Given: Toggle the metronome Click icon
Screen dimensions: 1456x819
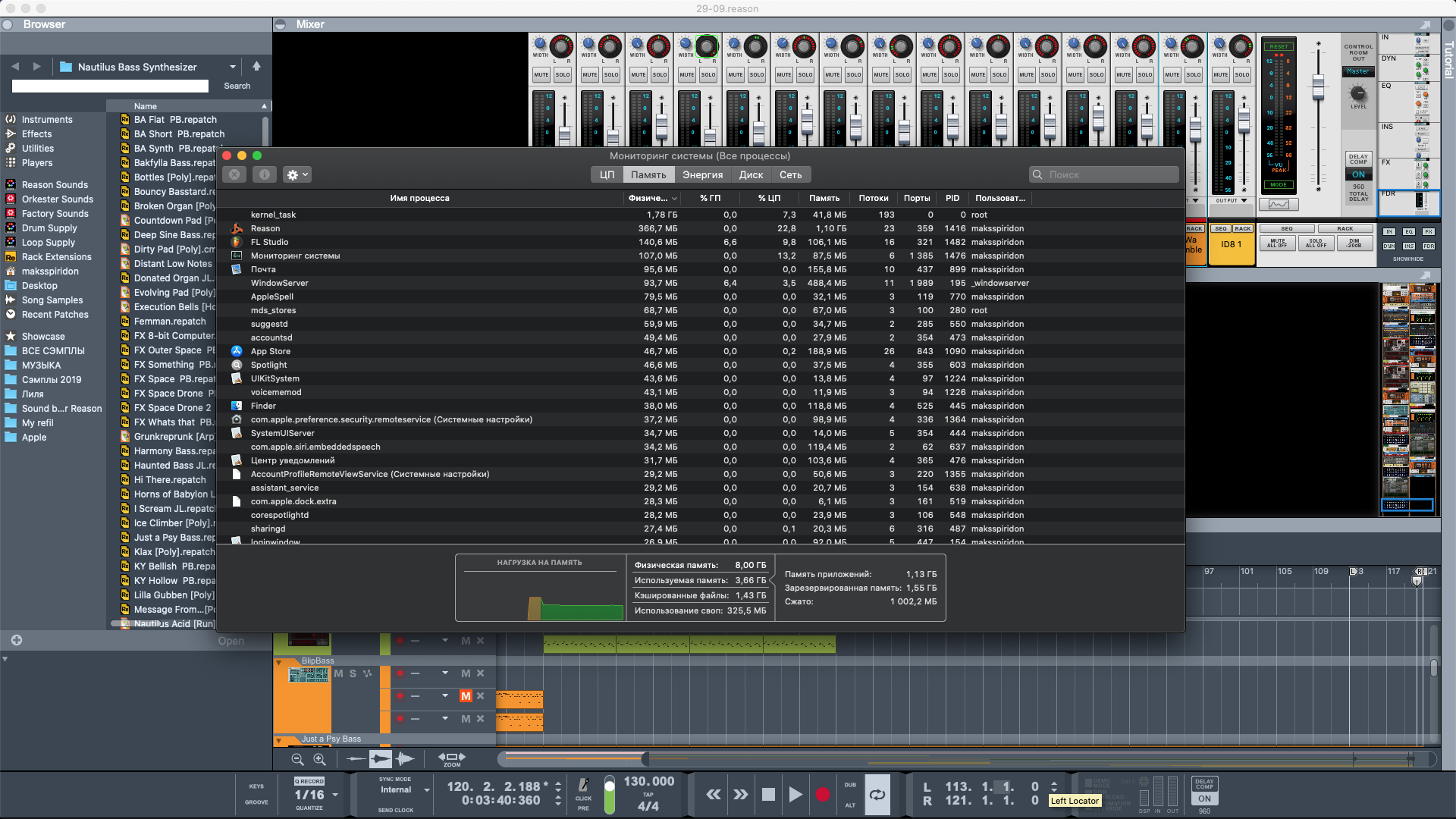Looking at the screenshot, I should 583,786.
